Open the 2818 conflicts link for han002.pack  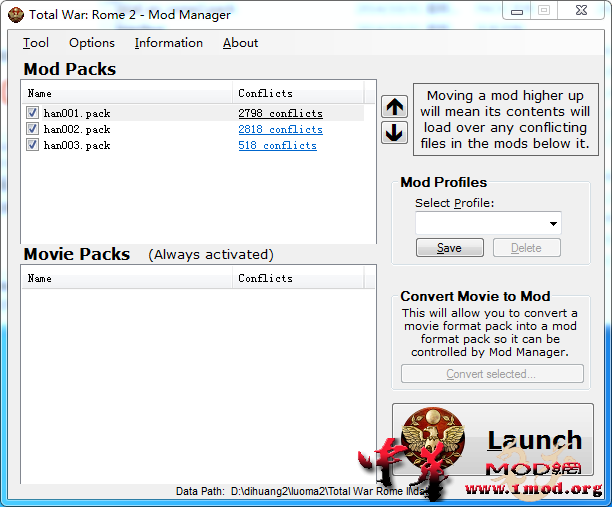(x=280, y=130)
